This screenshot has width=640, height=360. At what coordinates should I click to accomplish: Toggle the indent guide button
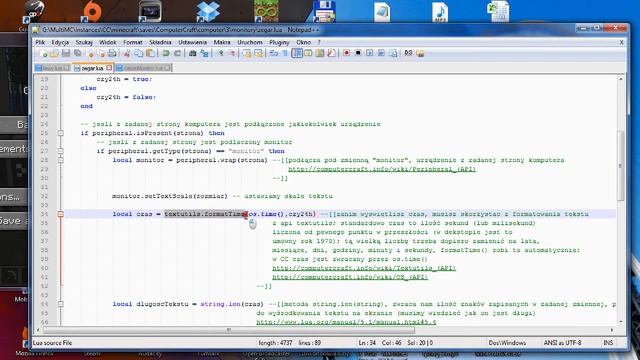[297, 53]
